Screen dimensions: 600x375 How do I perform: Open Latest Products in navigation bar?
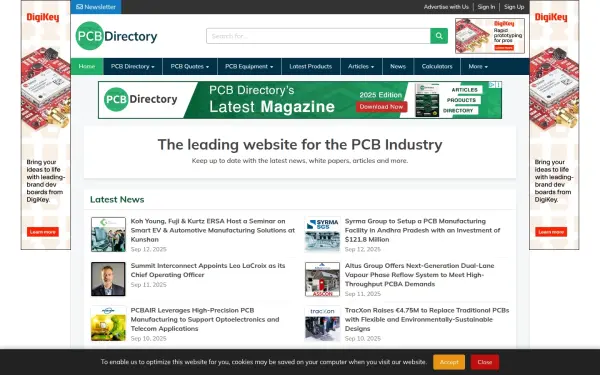311,67
